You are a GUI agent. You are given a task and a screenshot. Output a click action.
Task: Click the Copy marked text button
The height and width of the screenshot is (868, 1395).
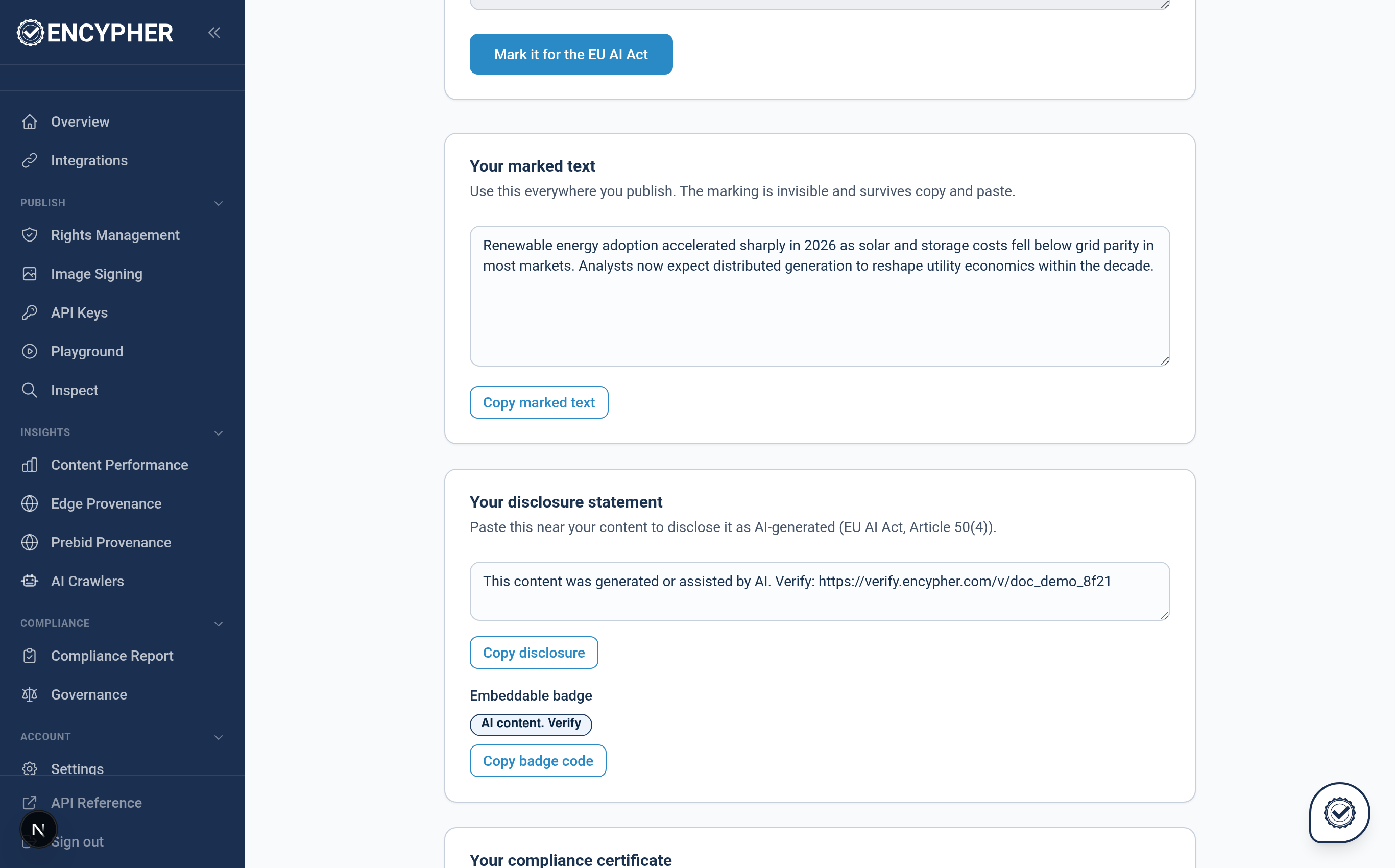[539, 402]
